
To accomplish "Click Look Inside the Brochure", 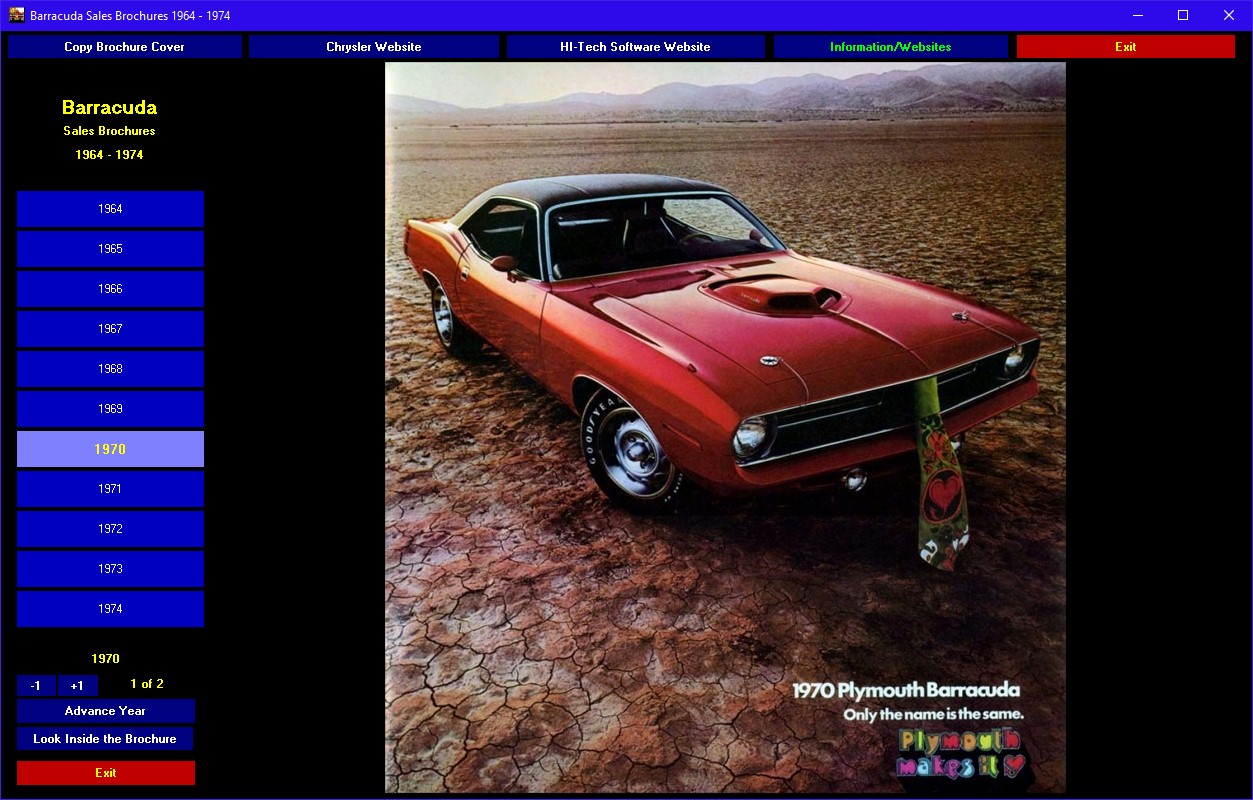I will pyautogui.click(x=105, y=739).
